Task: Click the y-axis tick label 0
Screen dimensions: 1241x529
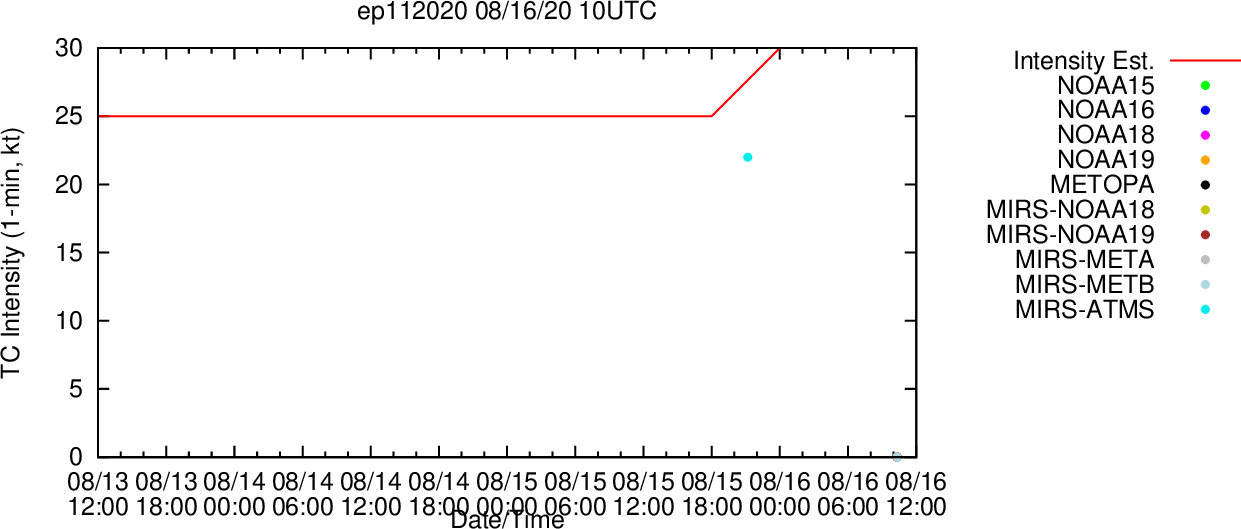Action: [76, 457]
